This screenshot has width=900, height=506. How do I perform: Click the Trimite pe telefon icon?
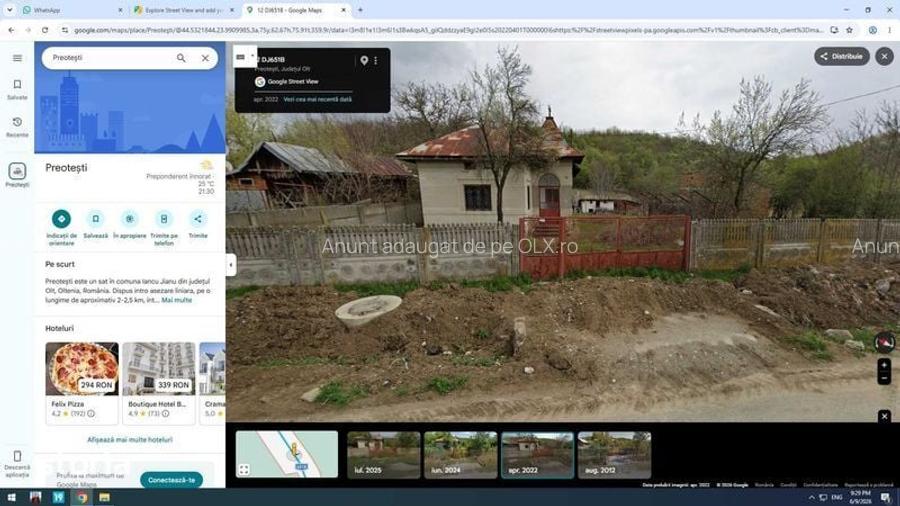click(164, 219)
